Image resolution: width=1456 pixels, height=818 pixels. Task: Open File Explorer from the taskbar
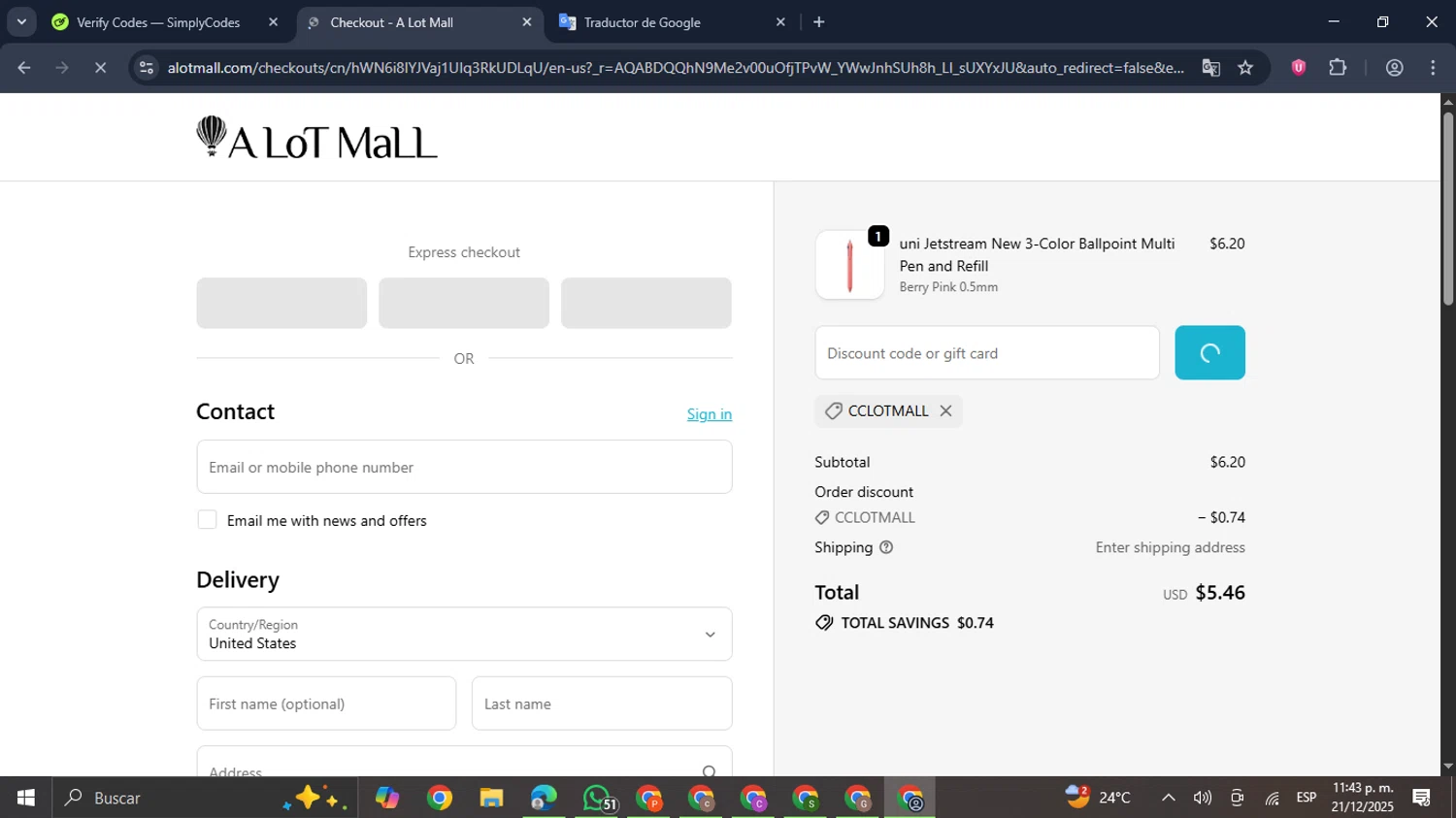491,798
